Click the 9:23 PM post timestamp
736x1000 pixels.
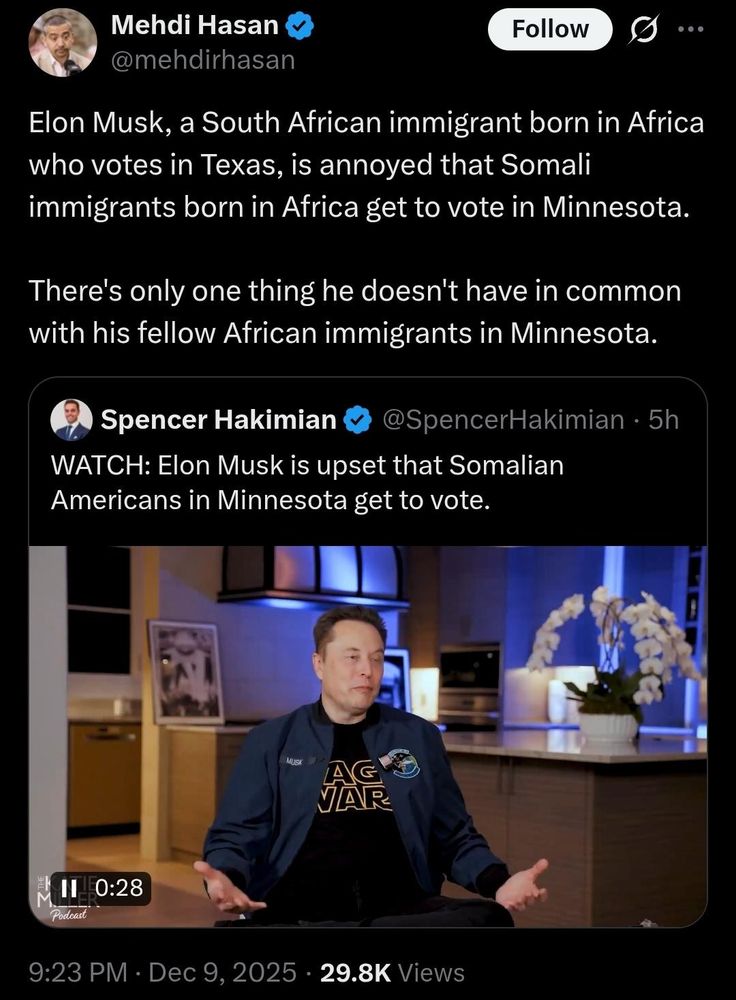point(162,972)
